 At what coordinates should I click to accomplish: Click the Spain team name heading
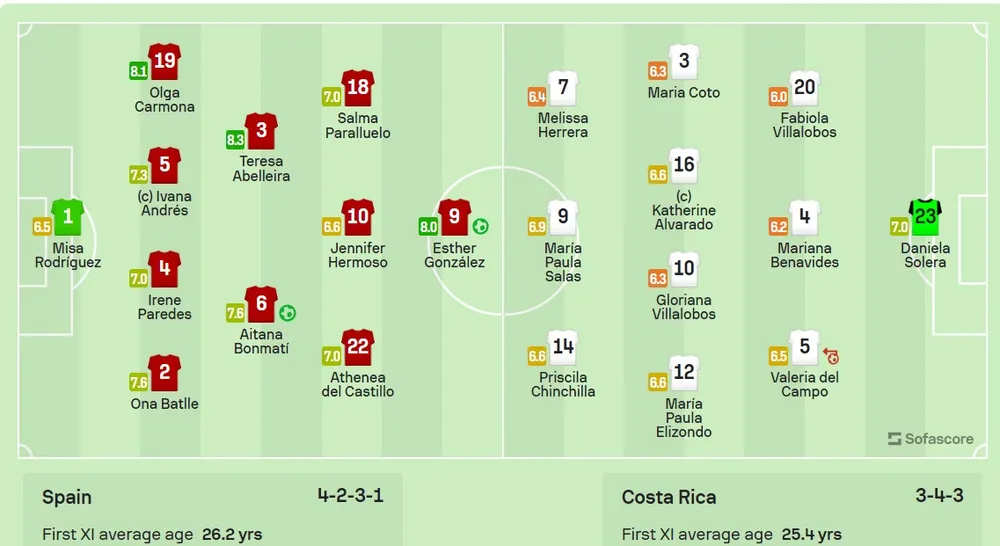coord(67,497)
